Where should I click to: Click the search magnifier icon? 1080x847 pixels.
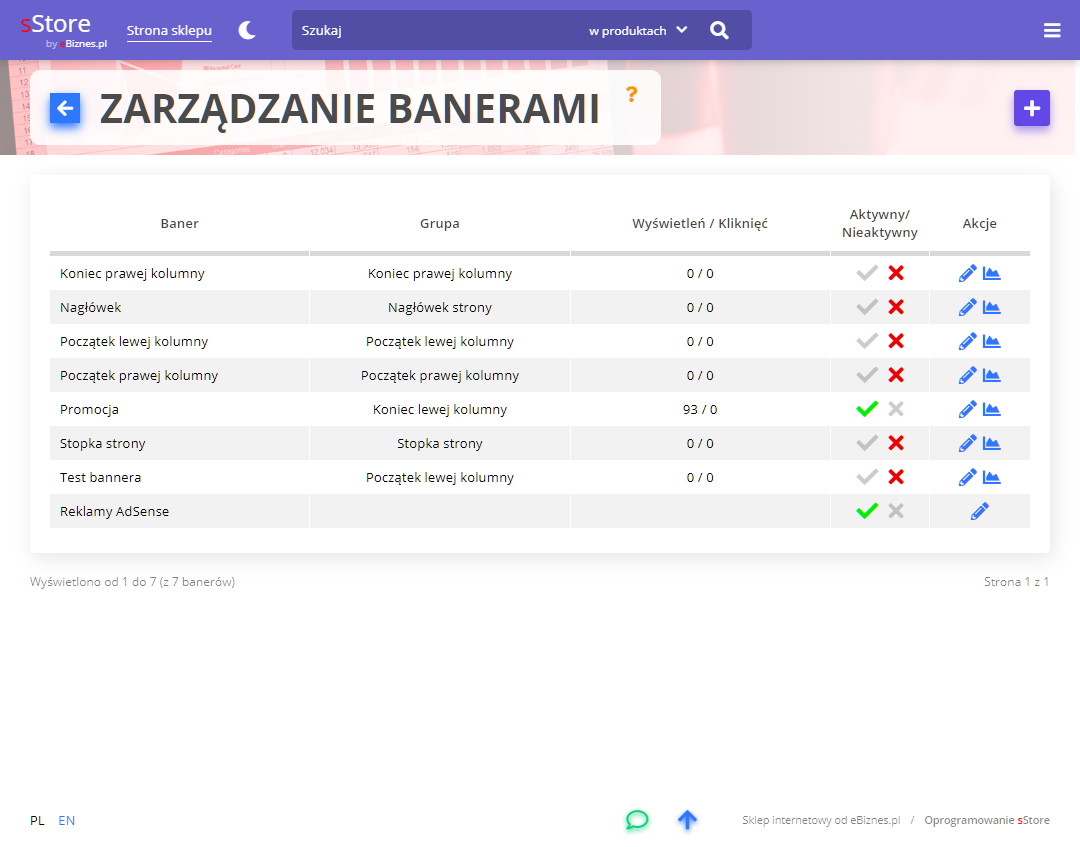(x=719, y=30)
